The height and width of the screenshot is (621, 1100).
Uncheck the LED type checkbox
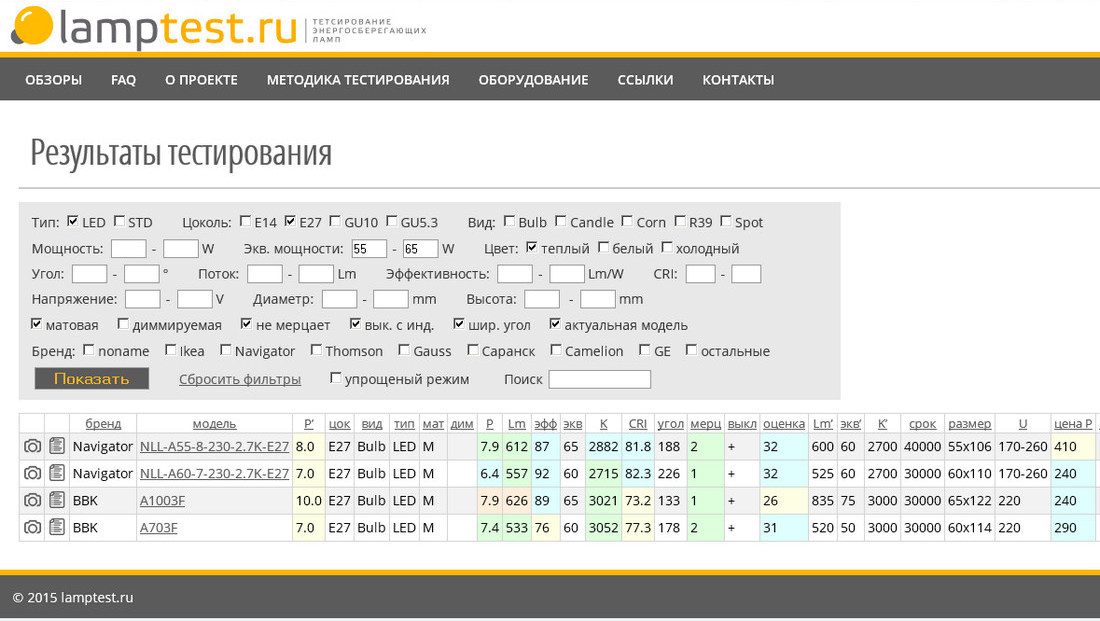(72, 221)
